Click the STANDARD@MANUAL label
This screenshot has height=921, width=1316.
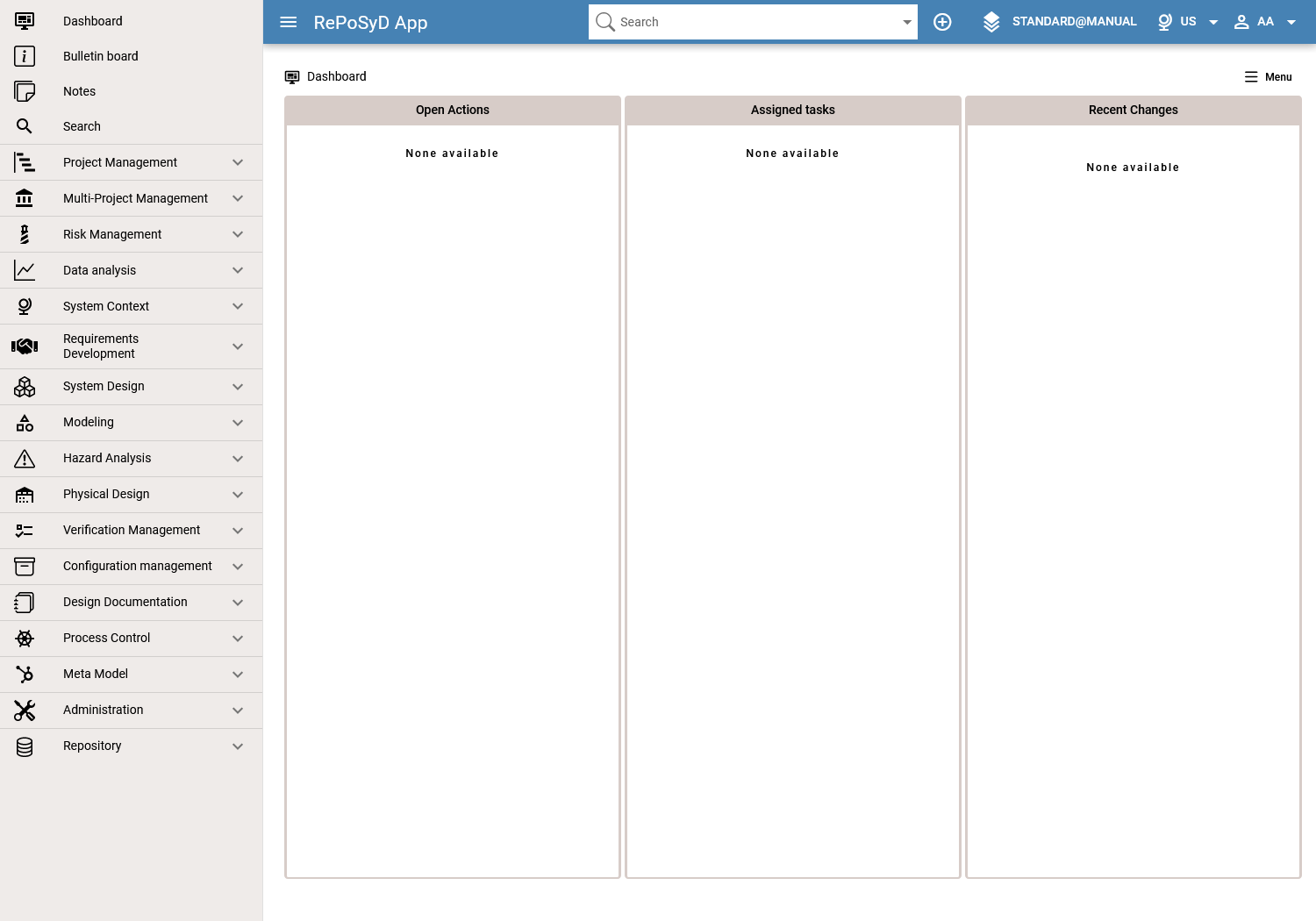point(1074,21)
